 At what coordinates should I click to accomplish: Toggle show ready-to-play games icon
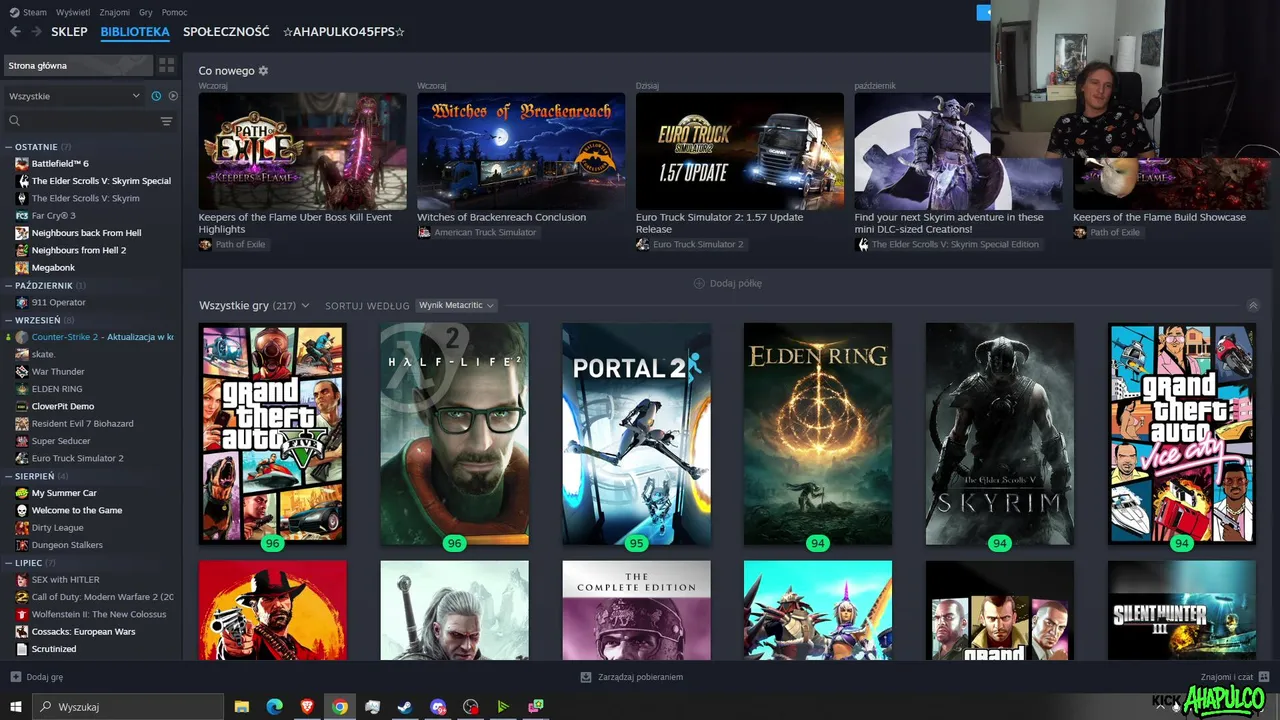coord(173,96)
